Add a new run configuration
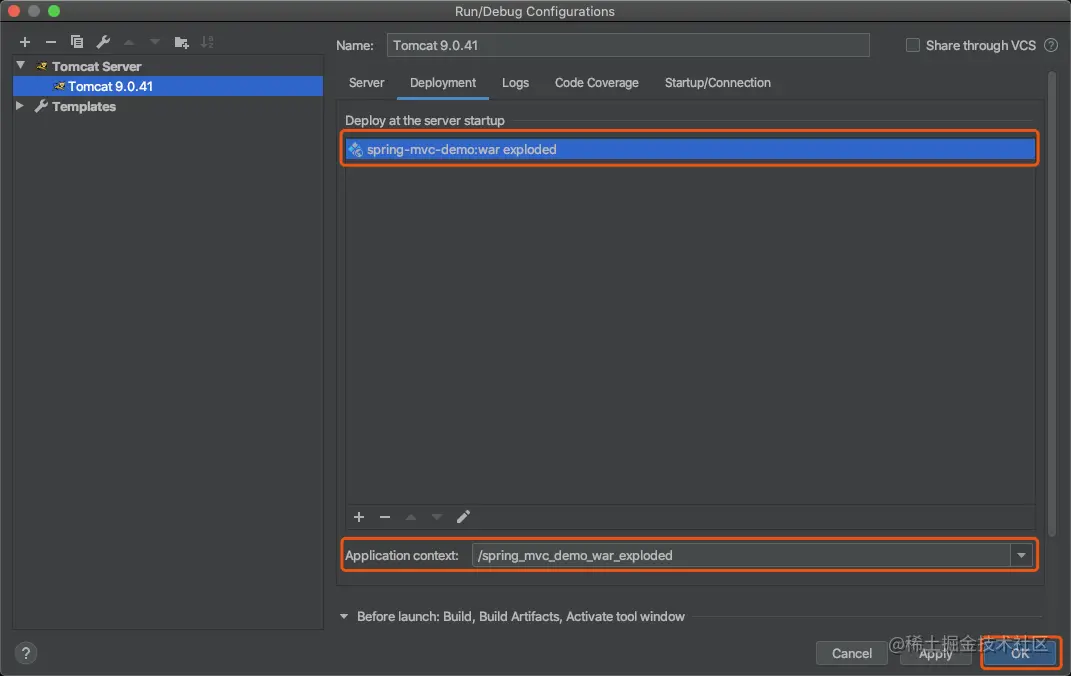Viewport: 1071px width, 676px height. click(x=25, y=42)
